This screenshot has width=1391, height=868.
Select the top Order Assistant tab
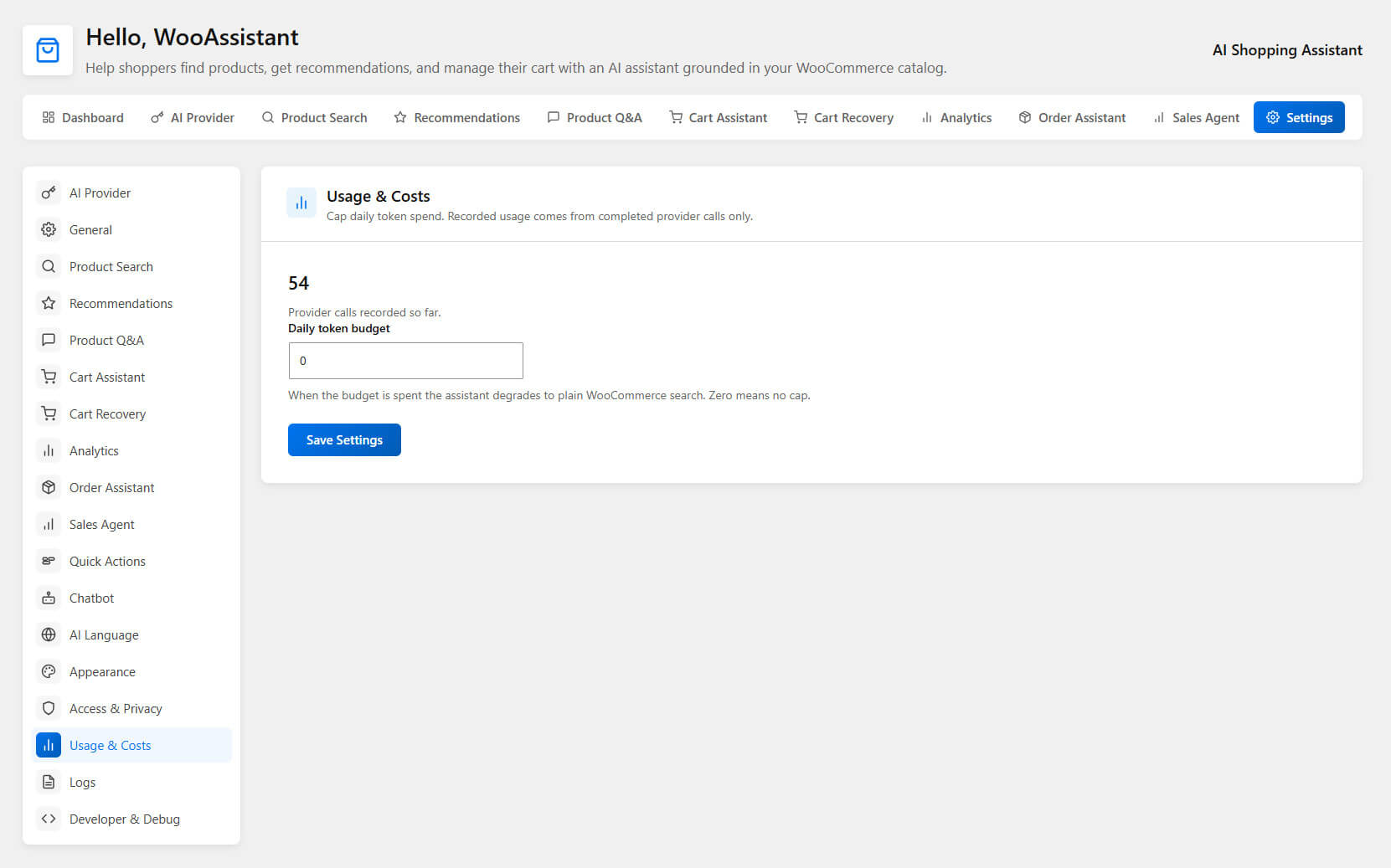tap(1072, 117)
